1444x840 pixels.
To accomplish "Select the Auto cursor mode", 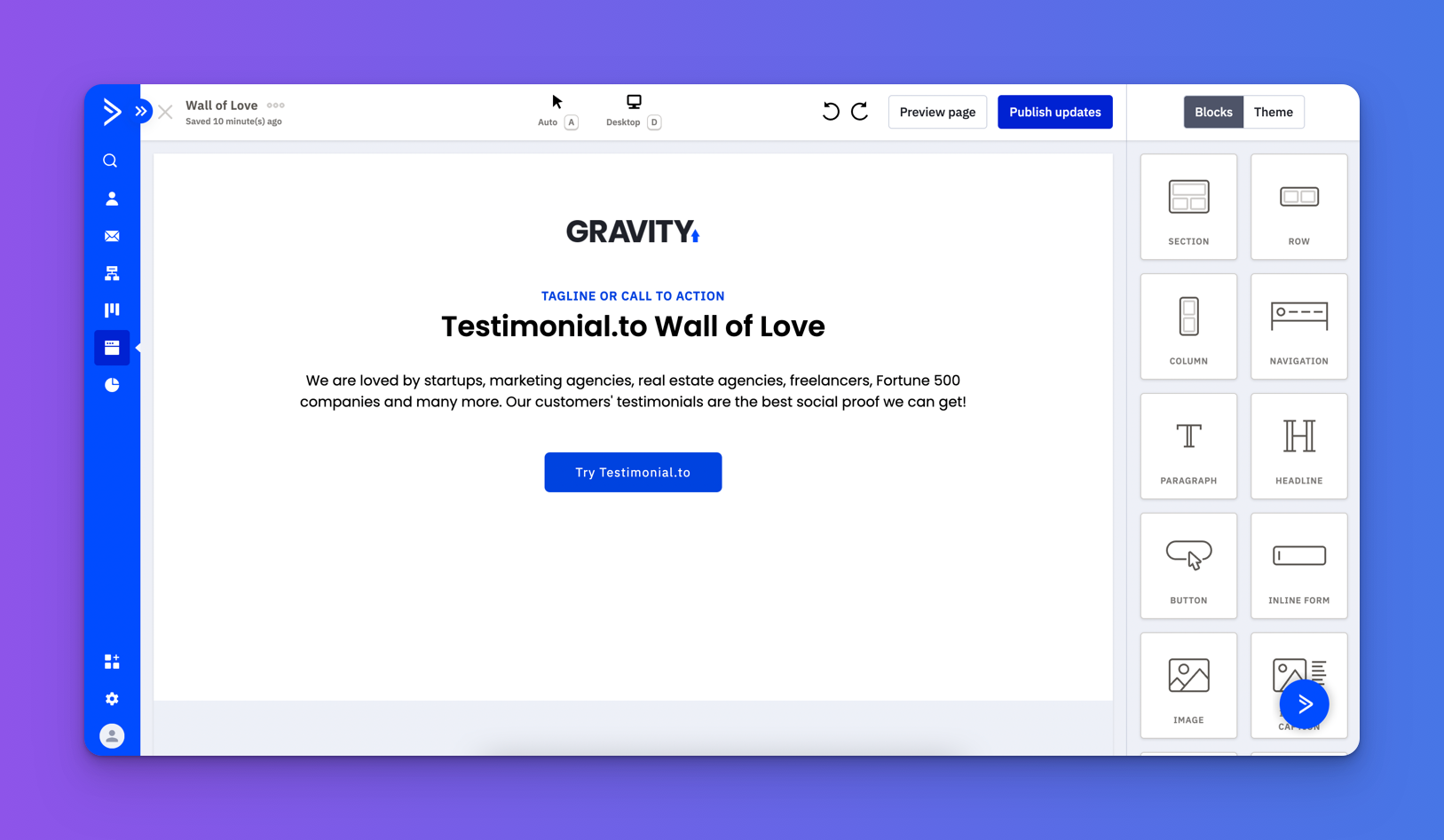I will (557, 111).
